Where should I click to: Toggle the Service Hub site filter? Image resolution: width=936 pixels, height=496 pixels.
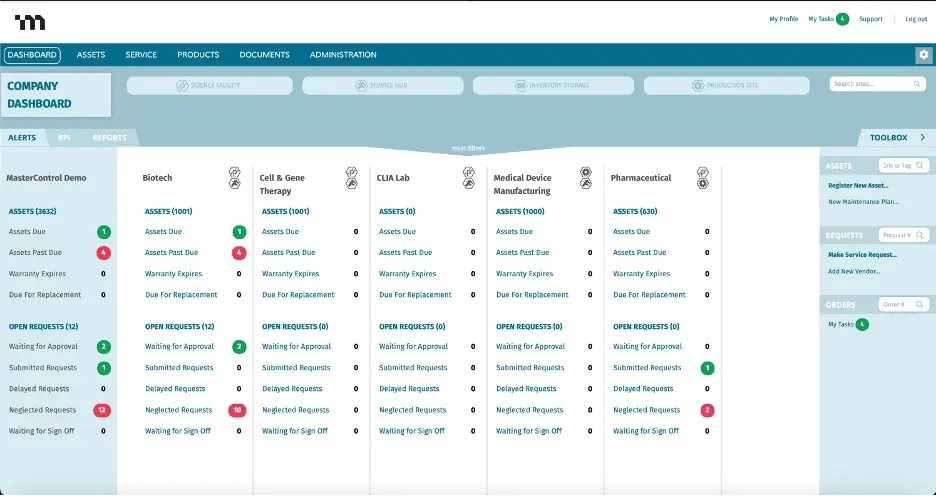[x=382, y=86]
